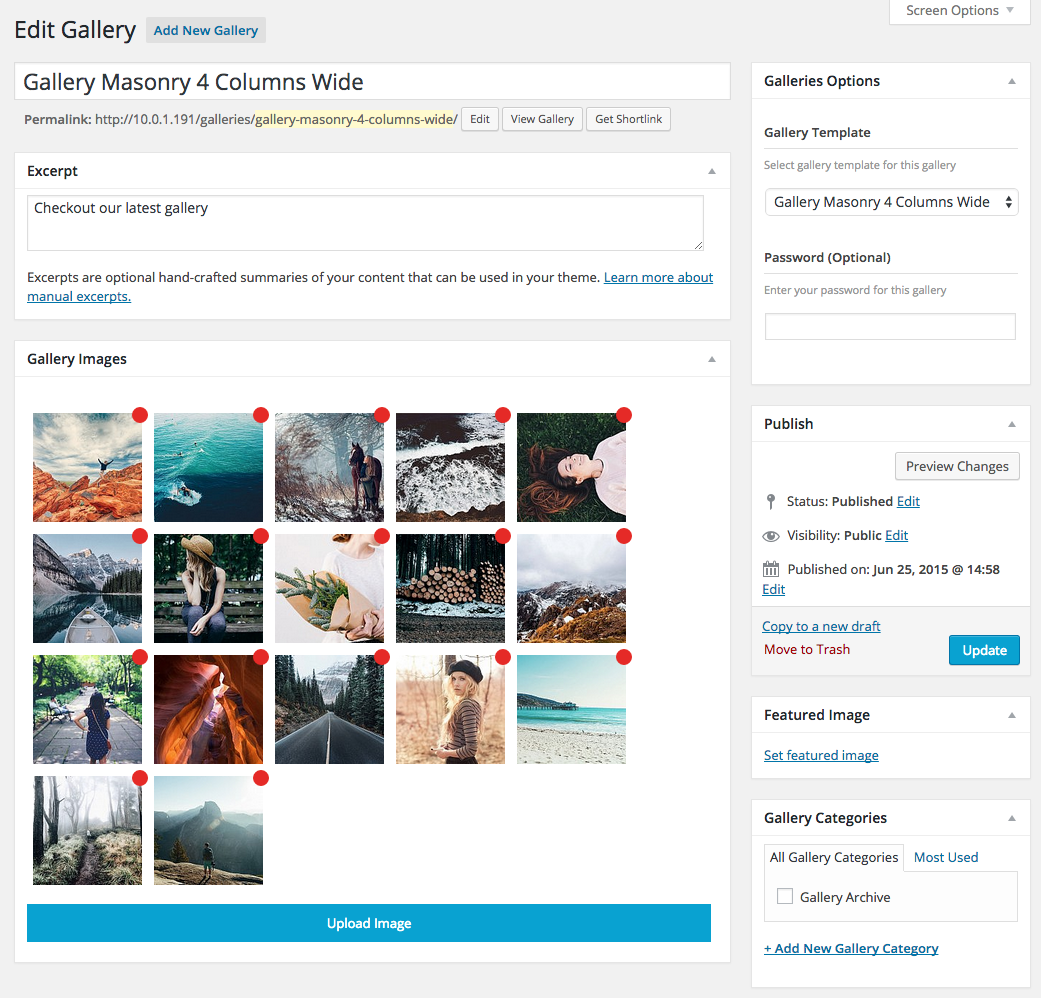Remove the woman lying in grass image
Image resolution: width=1041 pixels, height=998 pixels.
pos(624,414)
